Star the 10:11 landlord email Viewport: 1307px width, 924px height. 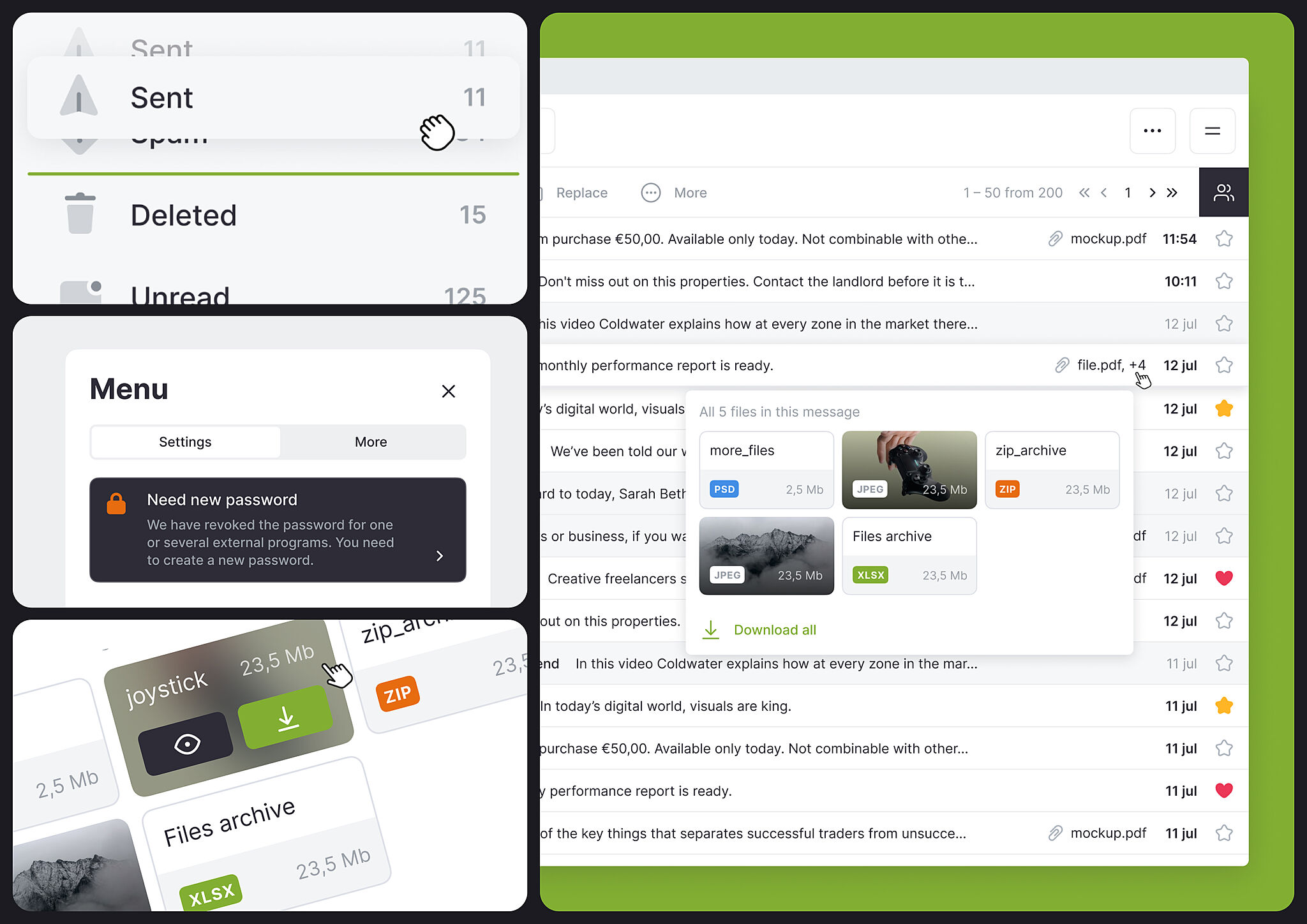1224,281
